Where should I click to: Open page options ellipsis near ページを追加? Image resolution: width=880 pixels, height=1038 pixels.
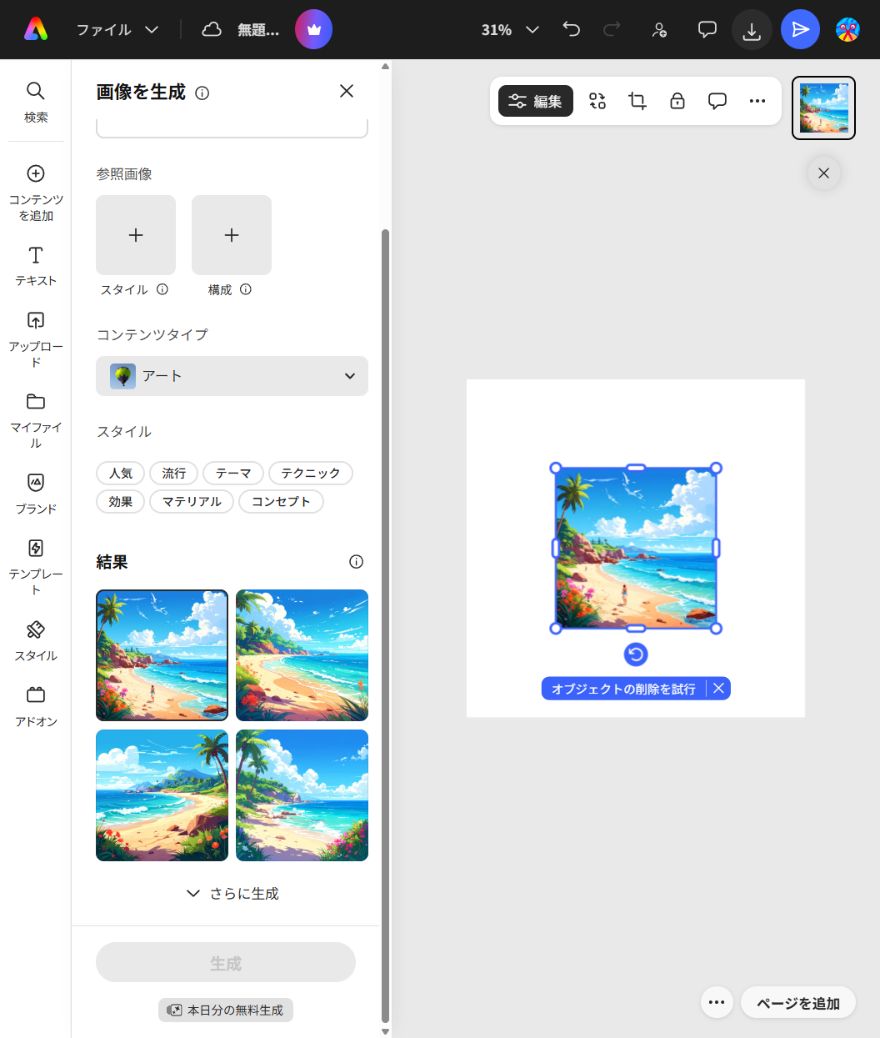tap(716, 1002)
